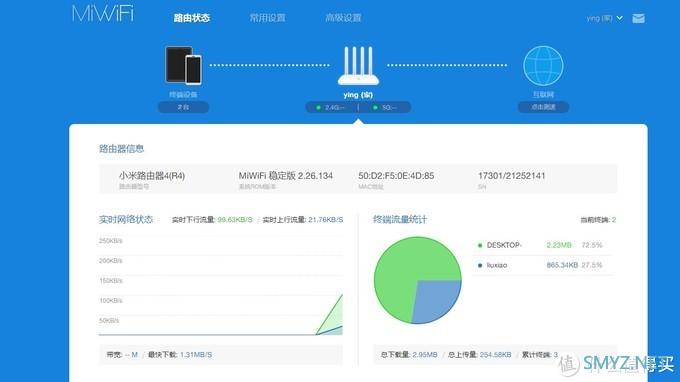680x382 pixels.
Task: Click the MiWiFi logo
Action: (103, 14)
